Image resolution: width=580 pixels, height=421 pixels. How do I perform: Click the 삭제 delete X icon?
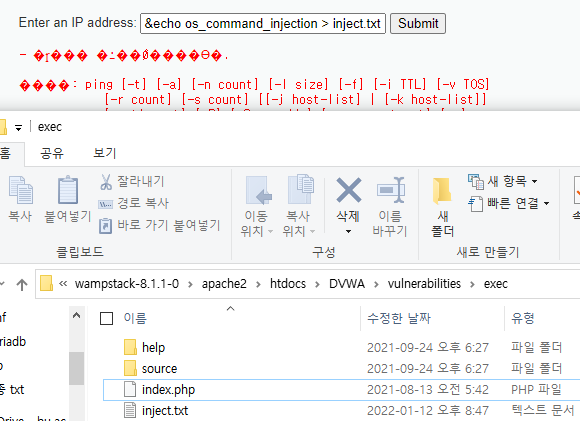point(348,190)
